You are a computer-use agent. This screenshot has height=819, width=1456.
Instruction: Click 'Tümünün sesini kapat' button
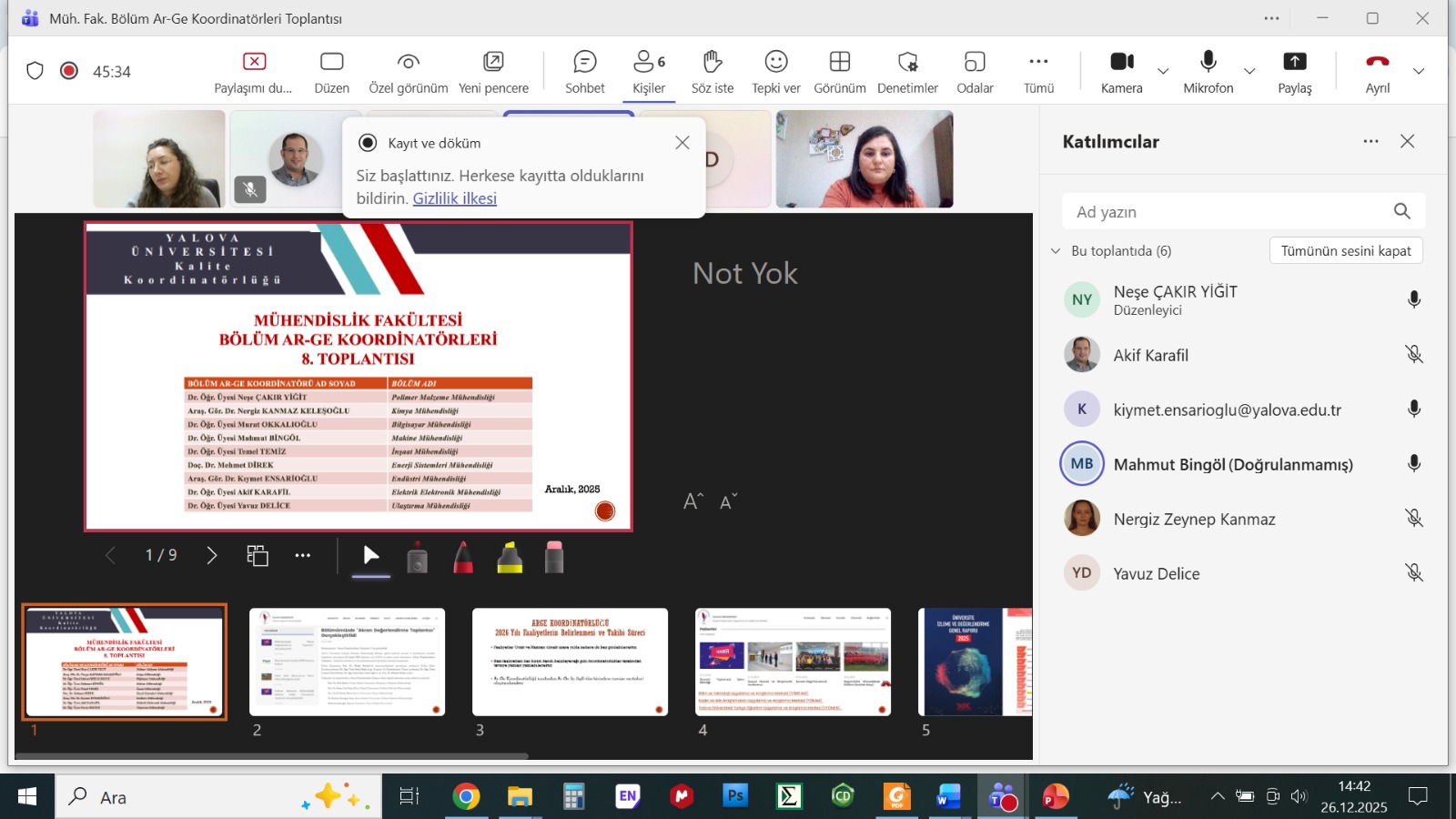pyautogui.click(x=1345, y=251)
